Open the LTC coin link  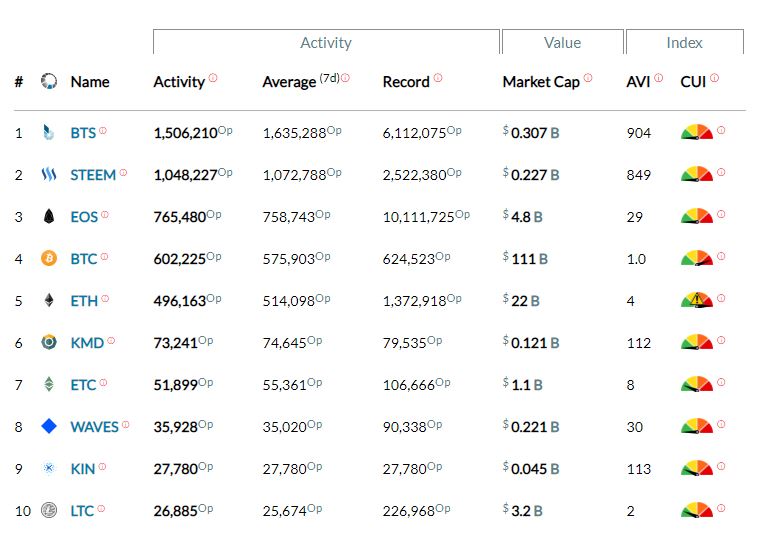pos(82,511)
